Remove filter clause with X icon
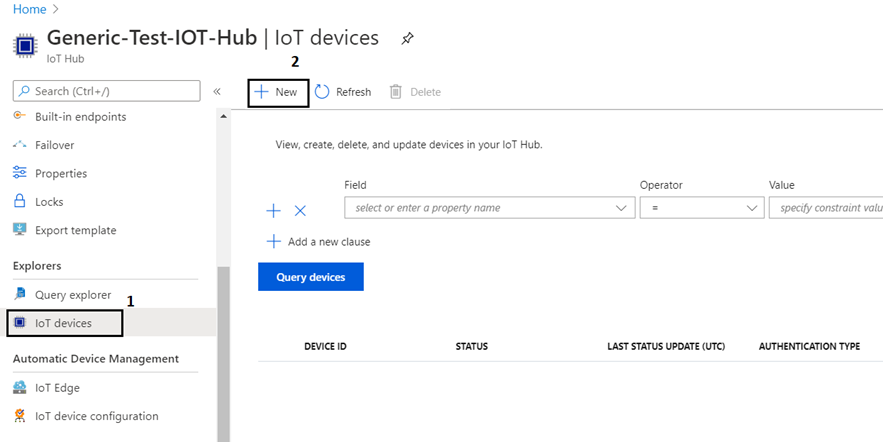 click(x=301, y=211)
